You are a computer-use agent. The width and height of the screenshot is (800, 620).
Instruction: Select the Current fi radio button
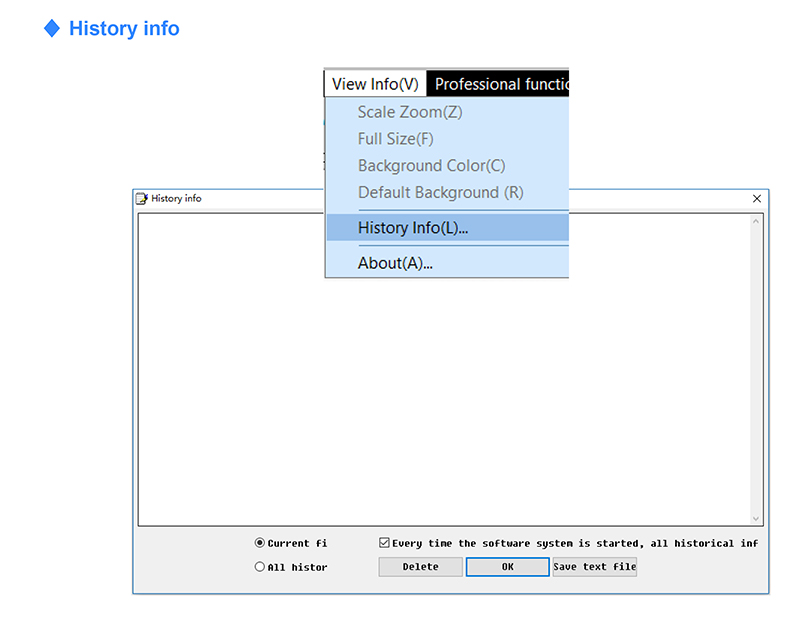coord(260,543)
